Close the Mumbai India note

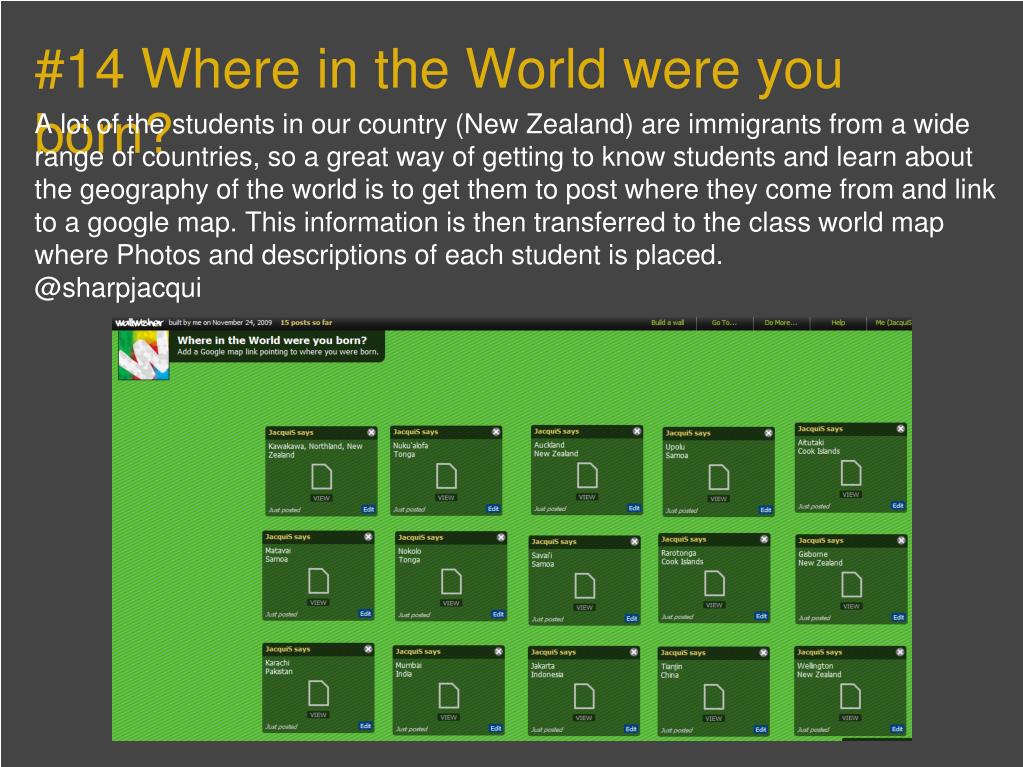(x=498, y=652)
